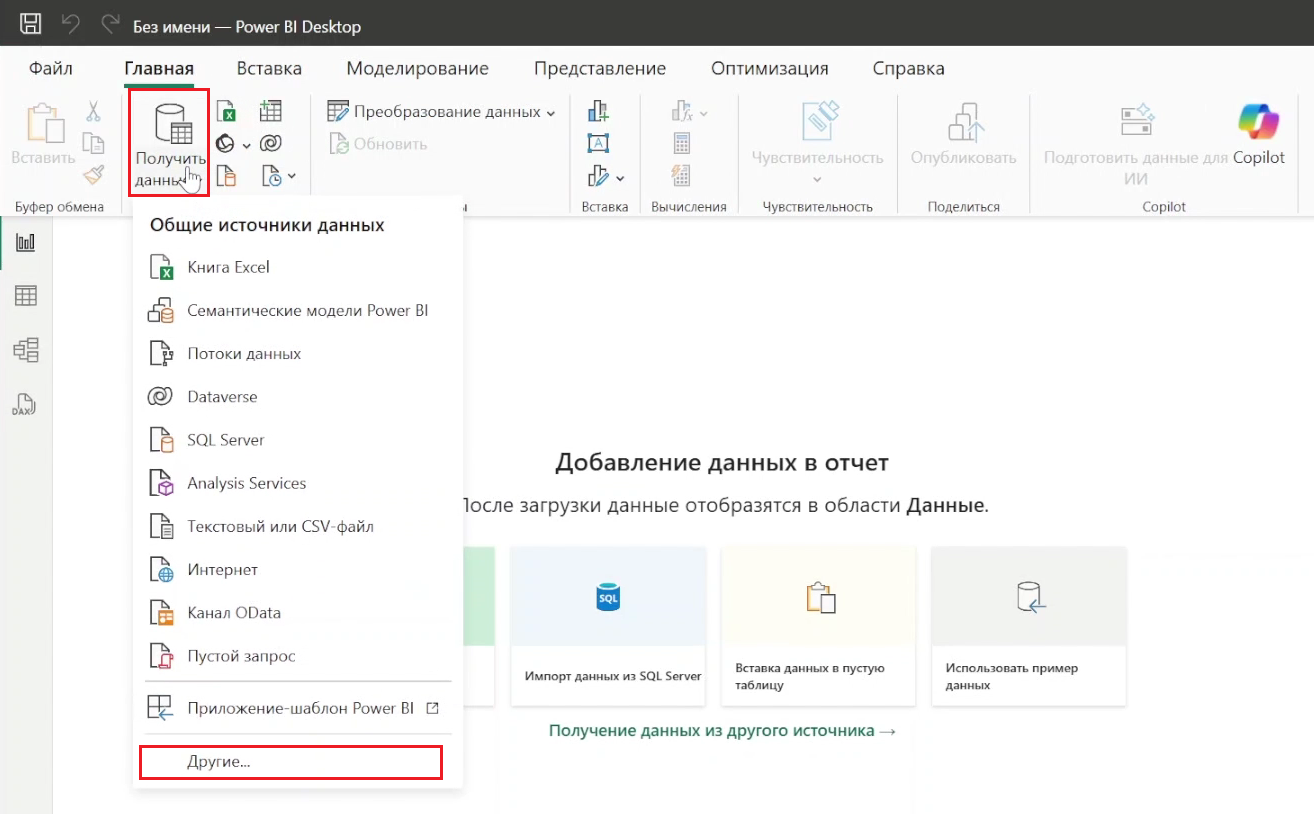
Task: Click Вставка данных в пустую таблицу card
Action: pyautogui.click(x=818, y=626)
